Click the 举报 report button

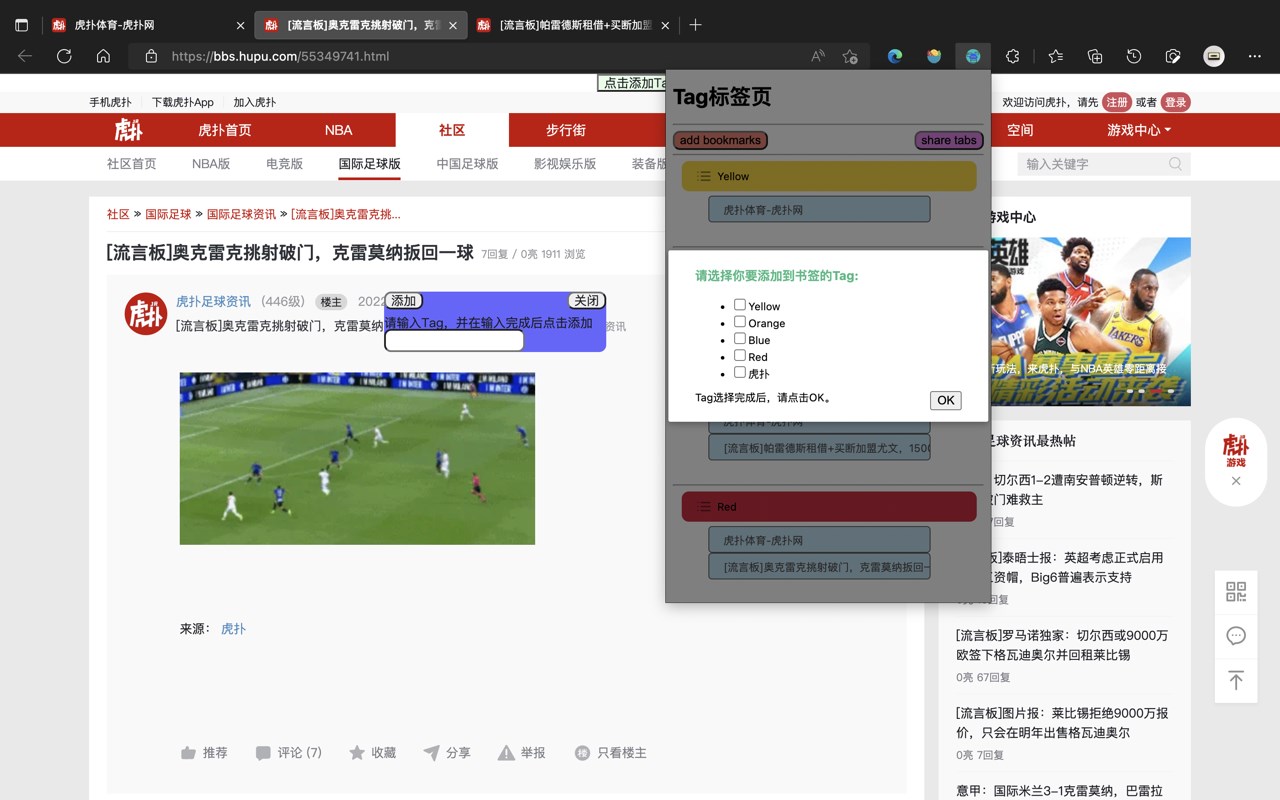pos(521,753)
